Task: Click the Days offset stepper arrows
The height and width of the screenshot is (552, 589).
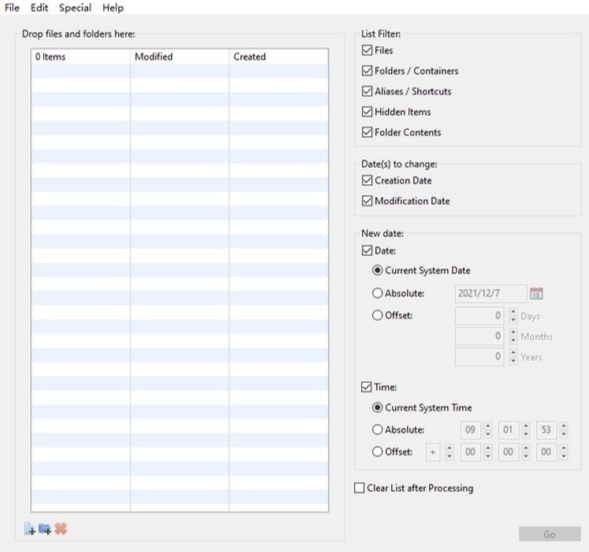Action: tap(513, 315)
